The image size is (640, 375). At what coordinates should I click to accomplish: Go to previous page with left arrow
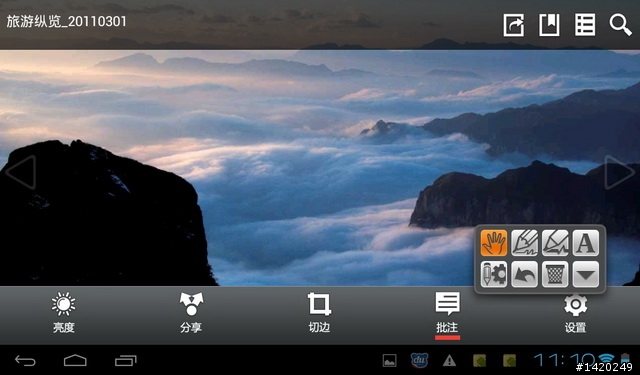[20, 172]
